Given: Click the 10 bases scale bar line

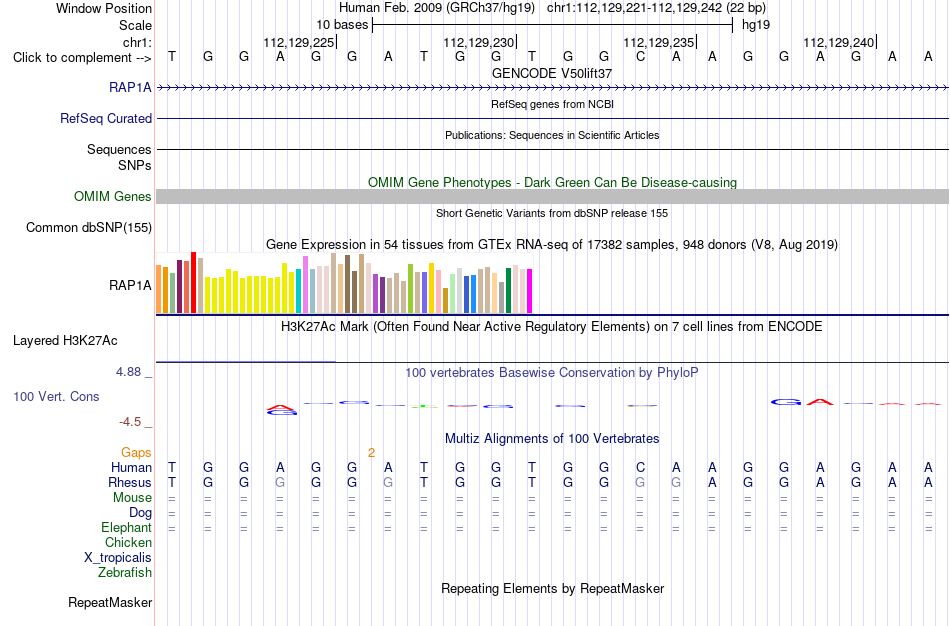Looking at the screenshot, I should click(553, 25).
